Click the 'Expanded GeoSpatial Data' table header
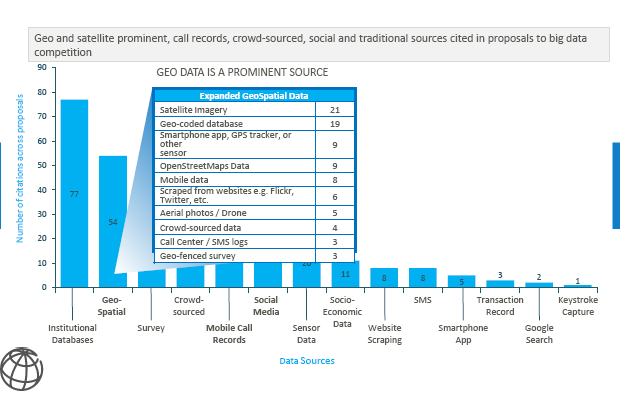Image resolution: width=622 pixels, height=397 pixels. 254,96
